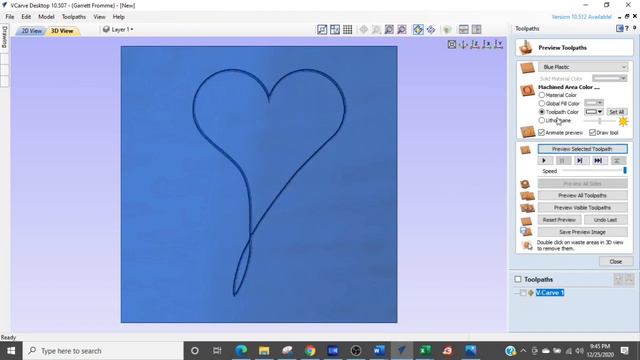This screenshot has height=360, width=640.
Task: Open the Blue Plastic material dropdown
Action: click(x=583, y=67)
